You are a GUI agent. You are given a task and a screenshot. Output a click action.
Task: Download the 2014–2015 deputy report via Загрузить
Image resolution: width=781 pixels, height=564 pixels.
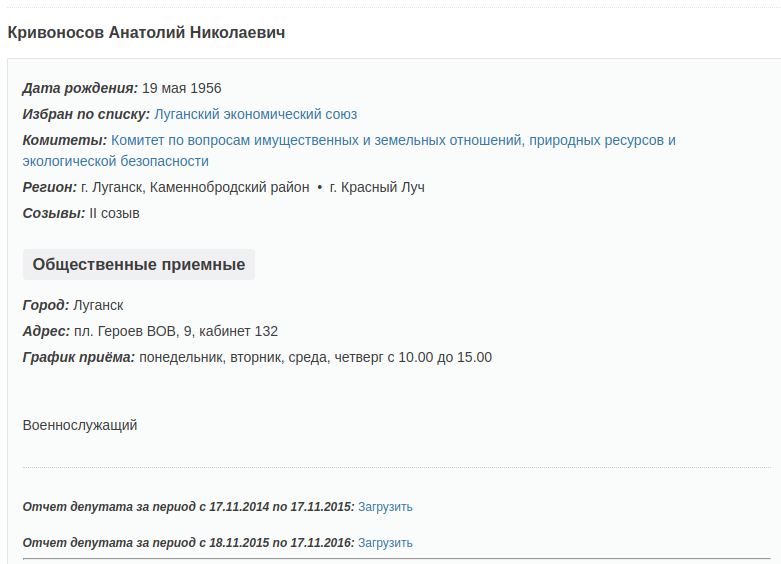click(x=385, y=507)
